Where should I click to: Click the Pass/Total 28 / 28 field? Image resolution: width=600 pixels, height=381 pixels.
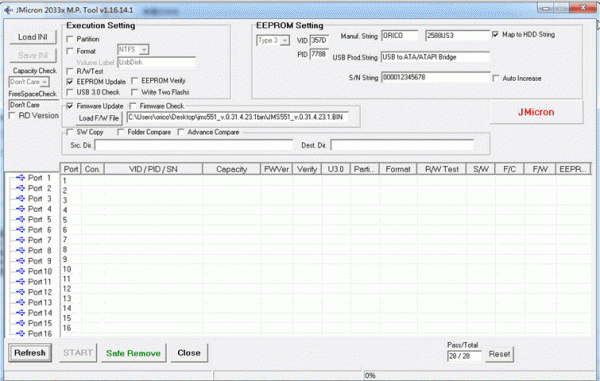point(464,356)
